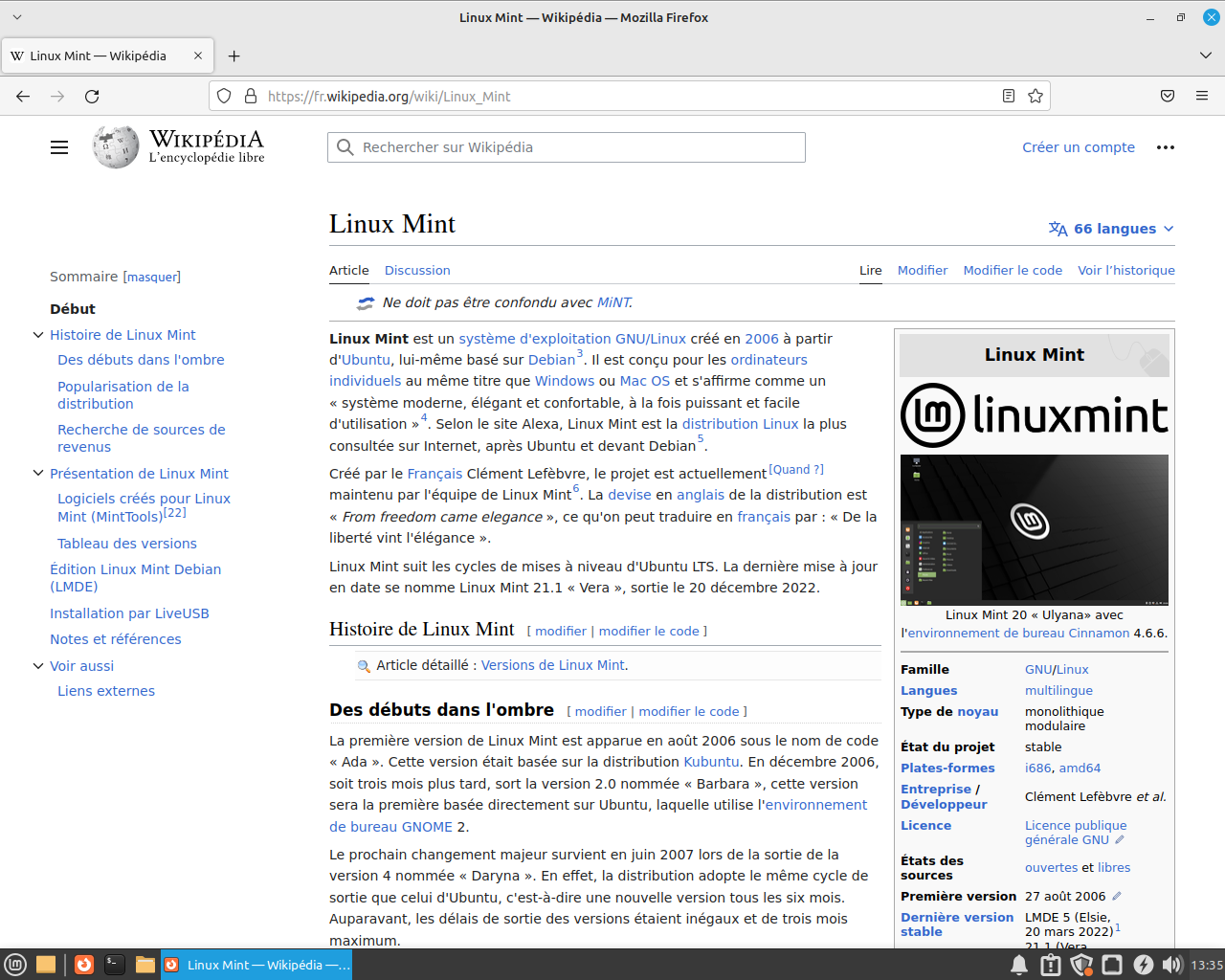
Task: Hide the sommaire with masquer
Action: click(x=152, y=278)
